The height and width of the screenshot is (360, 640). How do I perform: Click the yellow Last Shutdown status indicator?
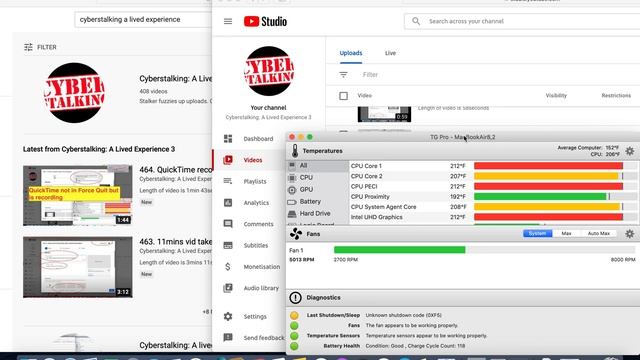click(294, 315)
